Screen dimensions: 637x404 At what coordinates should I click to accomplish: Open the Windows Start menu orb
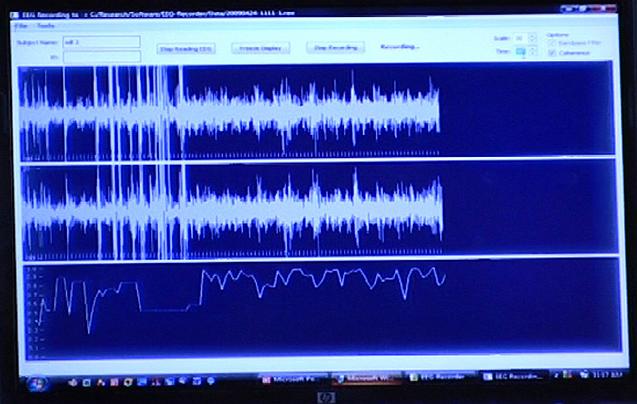pos(37,383)
